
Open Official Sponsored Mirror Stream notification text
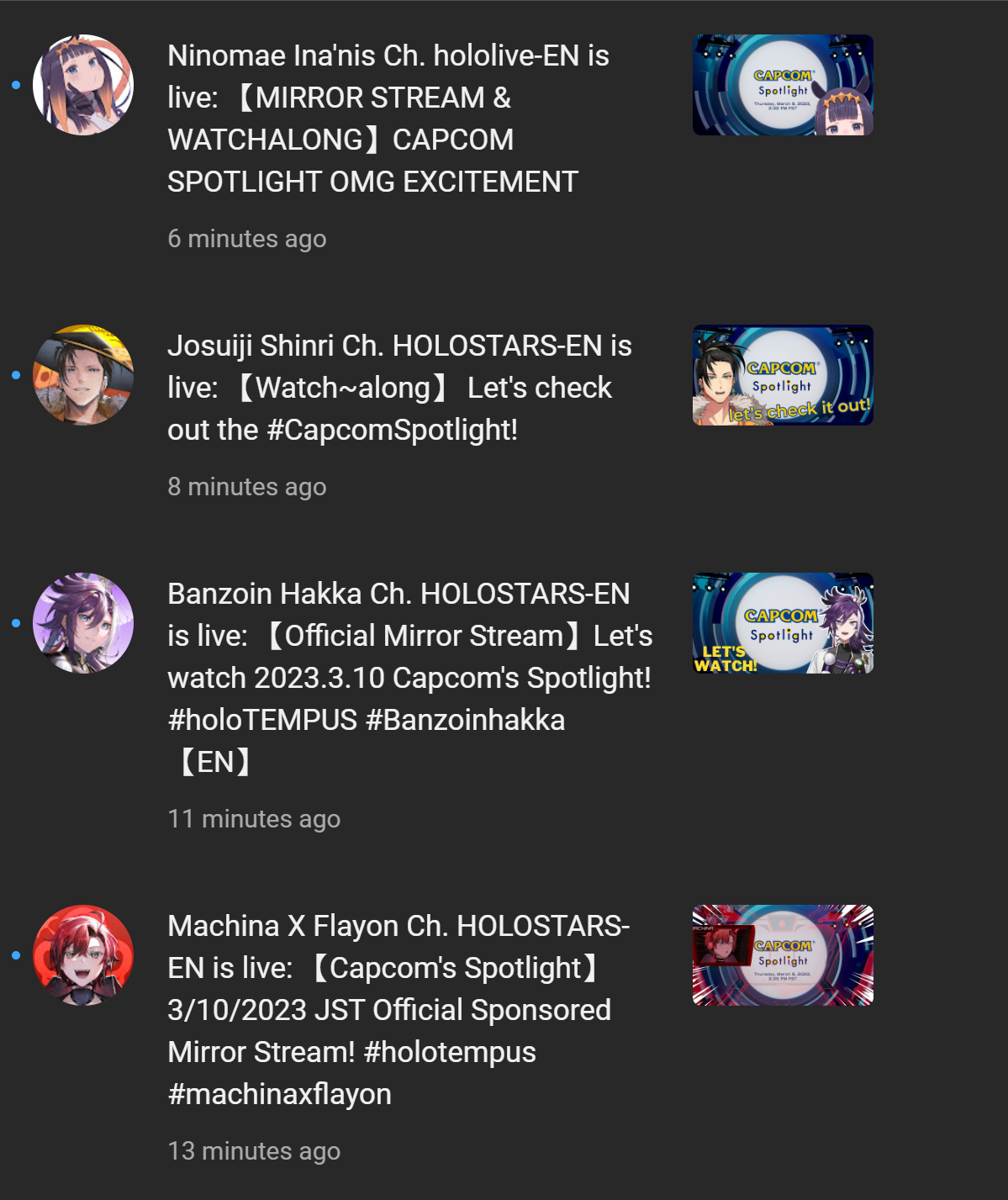(x=398, y=1010)
